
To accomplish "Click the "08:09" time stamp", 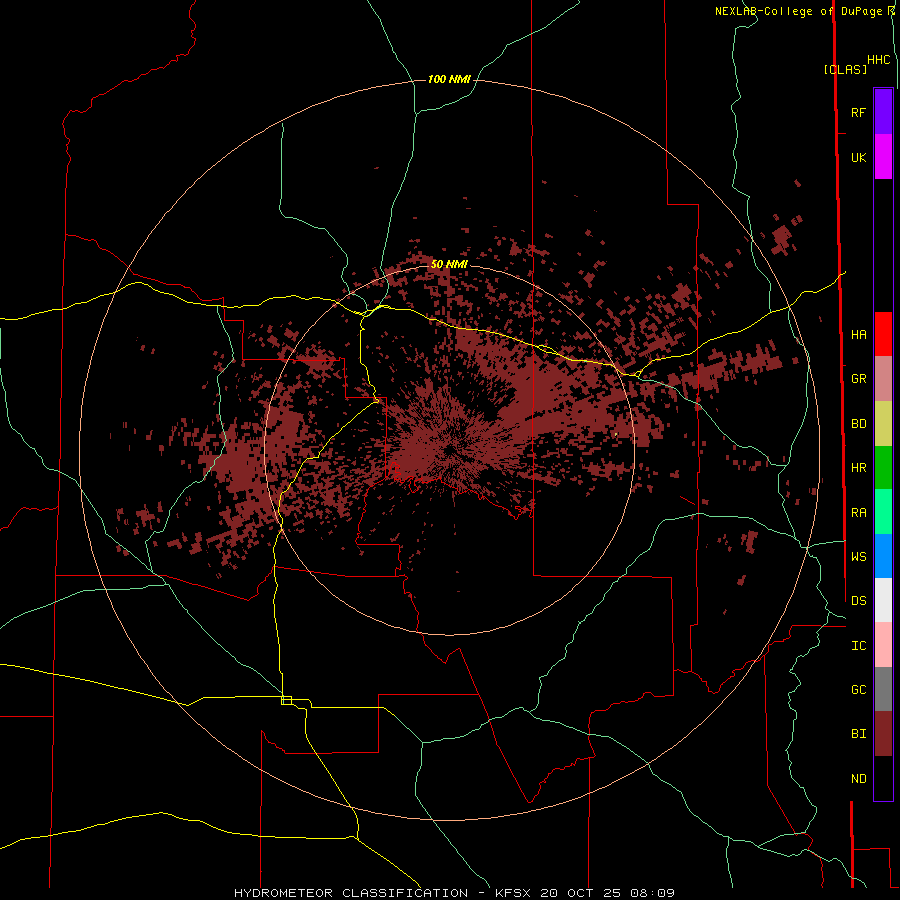I will (652, 893).
